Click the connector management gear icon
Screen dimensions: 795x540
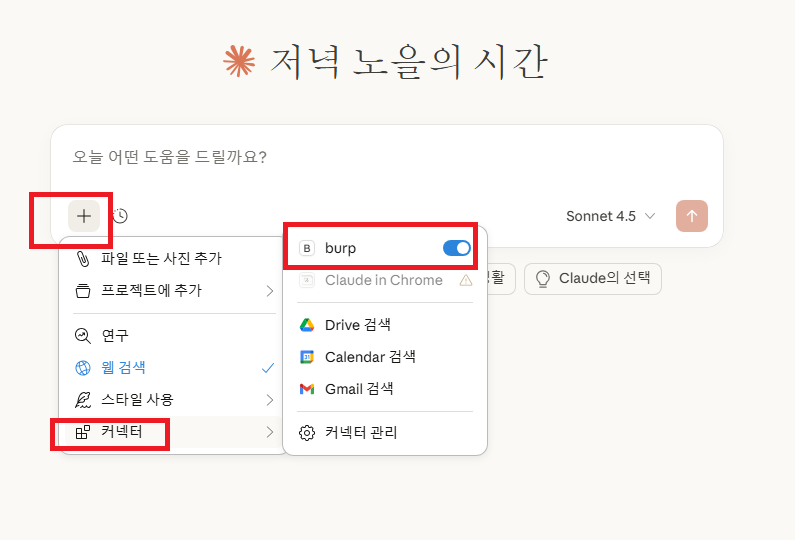(307, 433)
